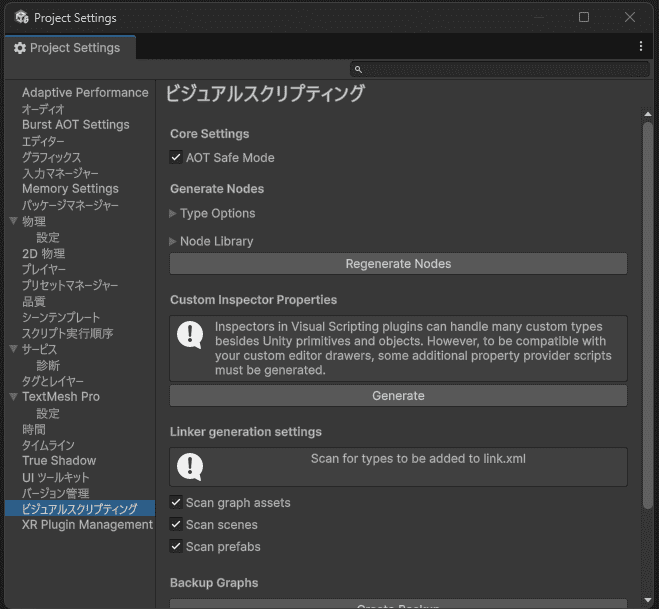The width and height of the screenshot is (659, 609).
Task: Select オーディオ in the settings list
Action: point(43,109)
